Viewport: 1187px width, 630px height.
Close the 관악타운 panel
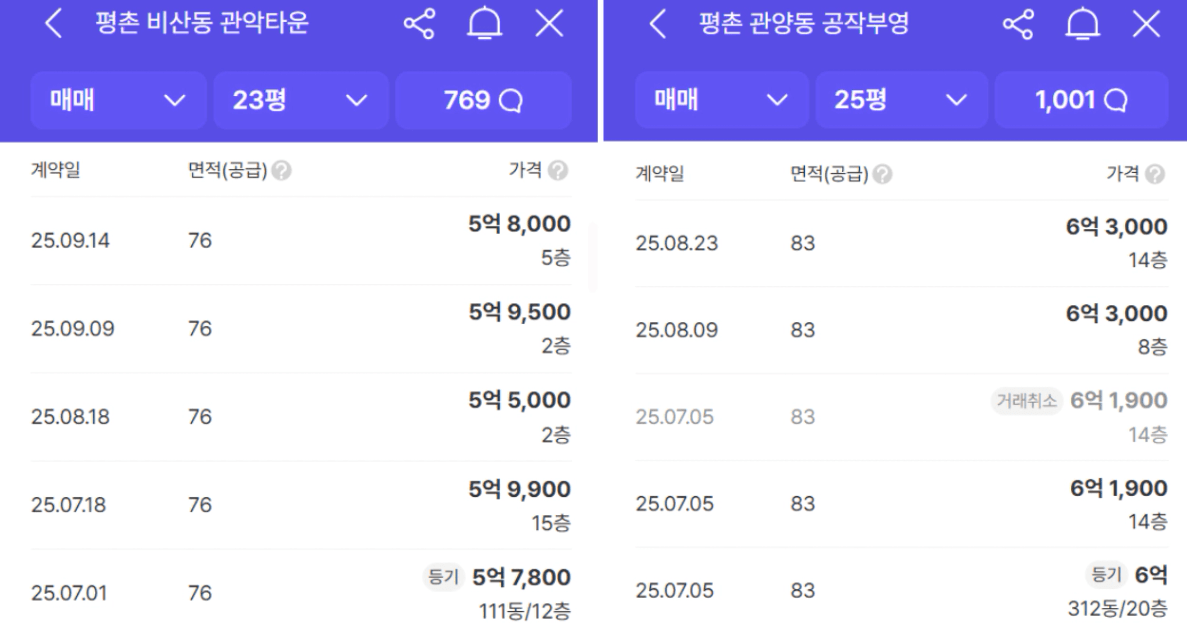coord(549,25)
